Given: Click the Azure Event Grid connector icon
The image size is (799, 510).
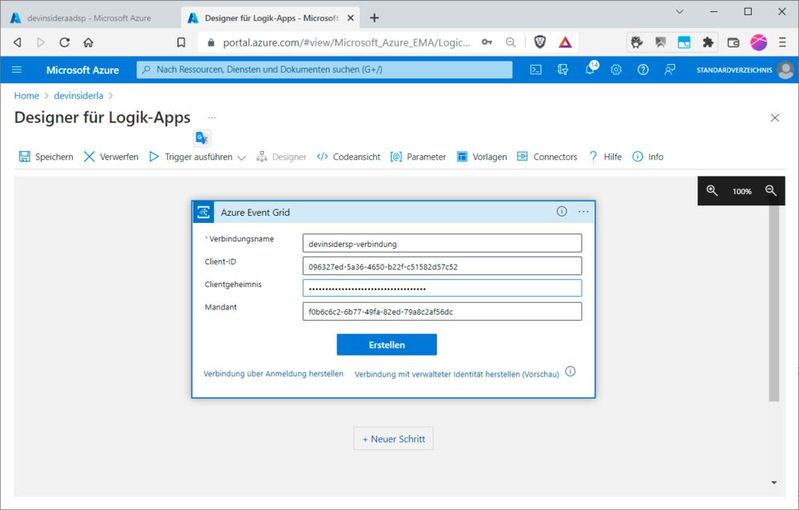Looking at the screenshot, I should point(203,212).
